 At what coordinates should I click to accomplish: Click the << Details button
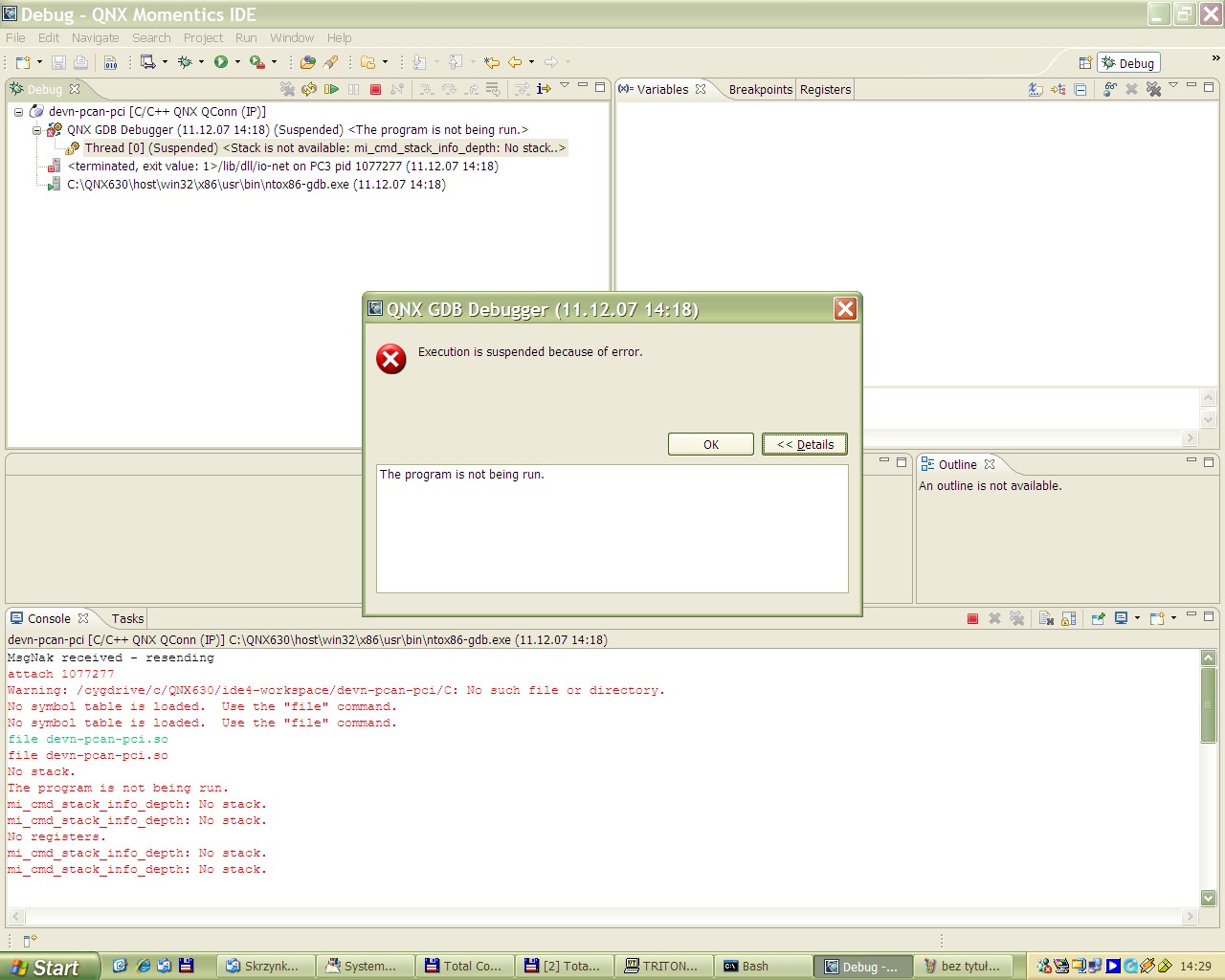tap(805, 444)
